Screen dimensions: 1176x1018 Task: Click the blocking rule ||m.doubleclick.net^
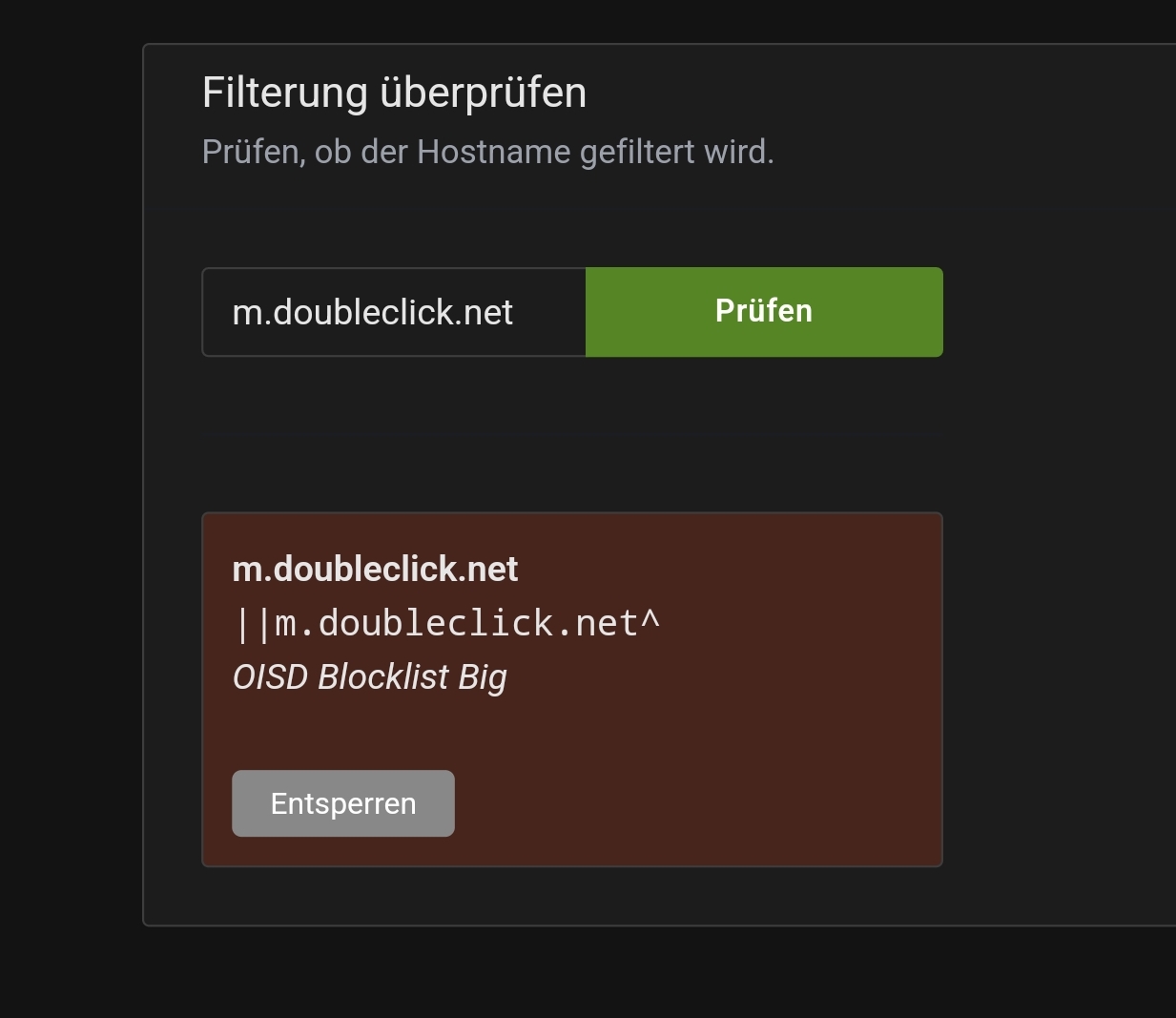pos(447,622)
